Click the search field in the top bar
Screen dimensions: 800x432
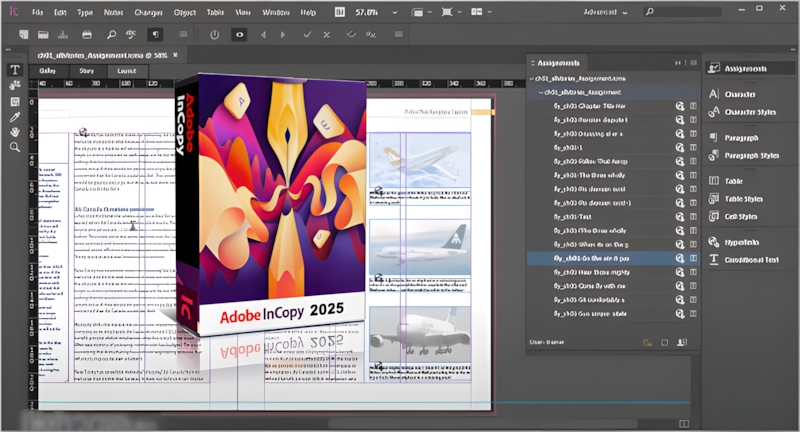pos(682,11)
